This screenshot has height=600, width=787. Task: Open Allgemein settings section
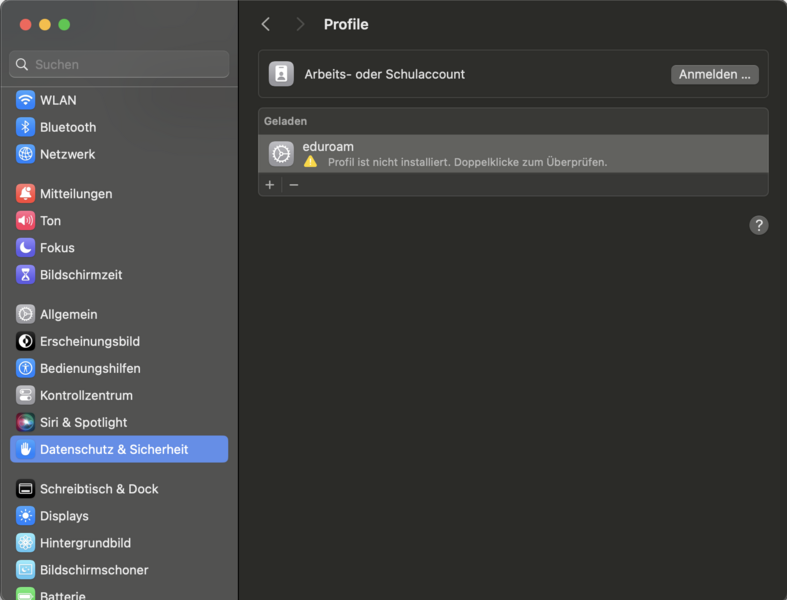pyautogui.click(x=68, y=314)
